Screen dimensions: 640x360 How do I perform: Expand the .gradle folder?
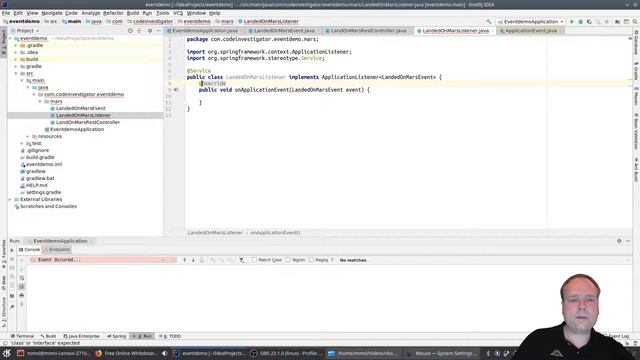[16, 45]
